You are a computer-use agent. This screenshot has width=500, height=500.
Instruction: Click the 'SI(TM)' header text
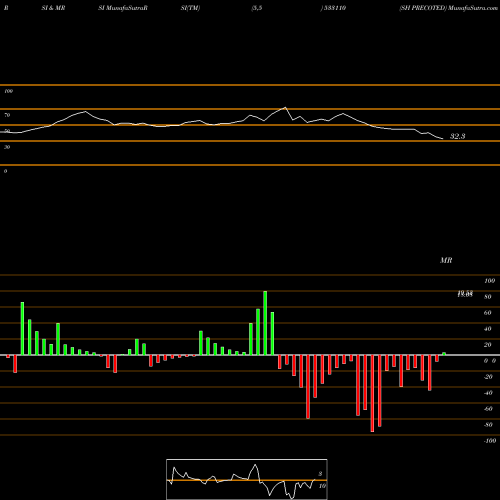point(190,8)
